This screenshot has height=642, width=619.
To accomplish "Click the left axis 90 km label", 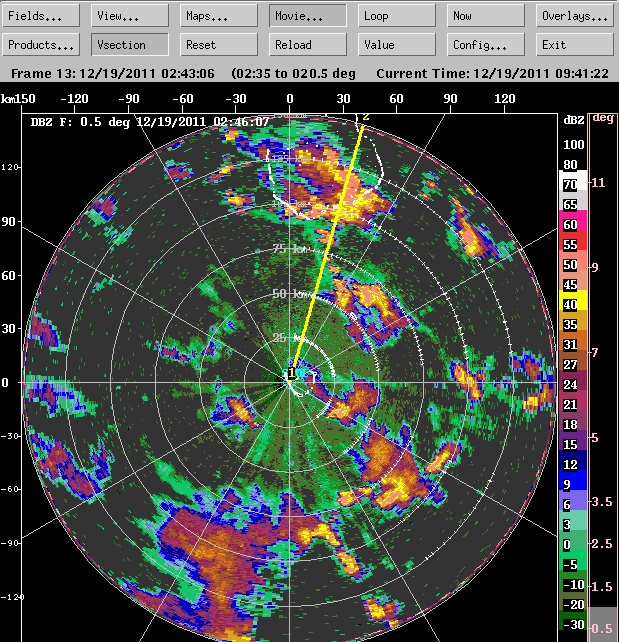I will 9,222.
